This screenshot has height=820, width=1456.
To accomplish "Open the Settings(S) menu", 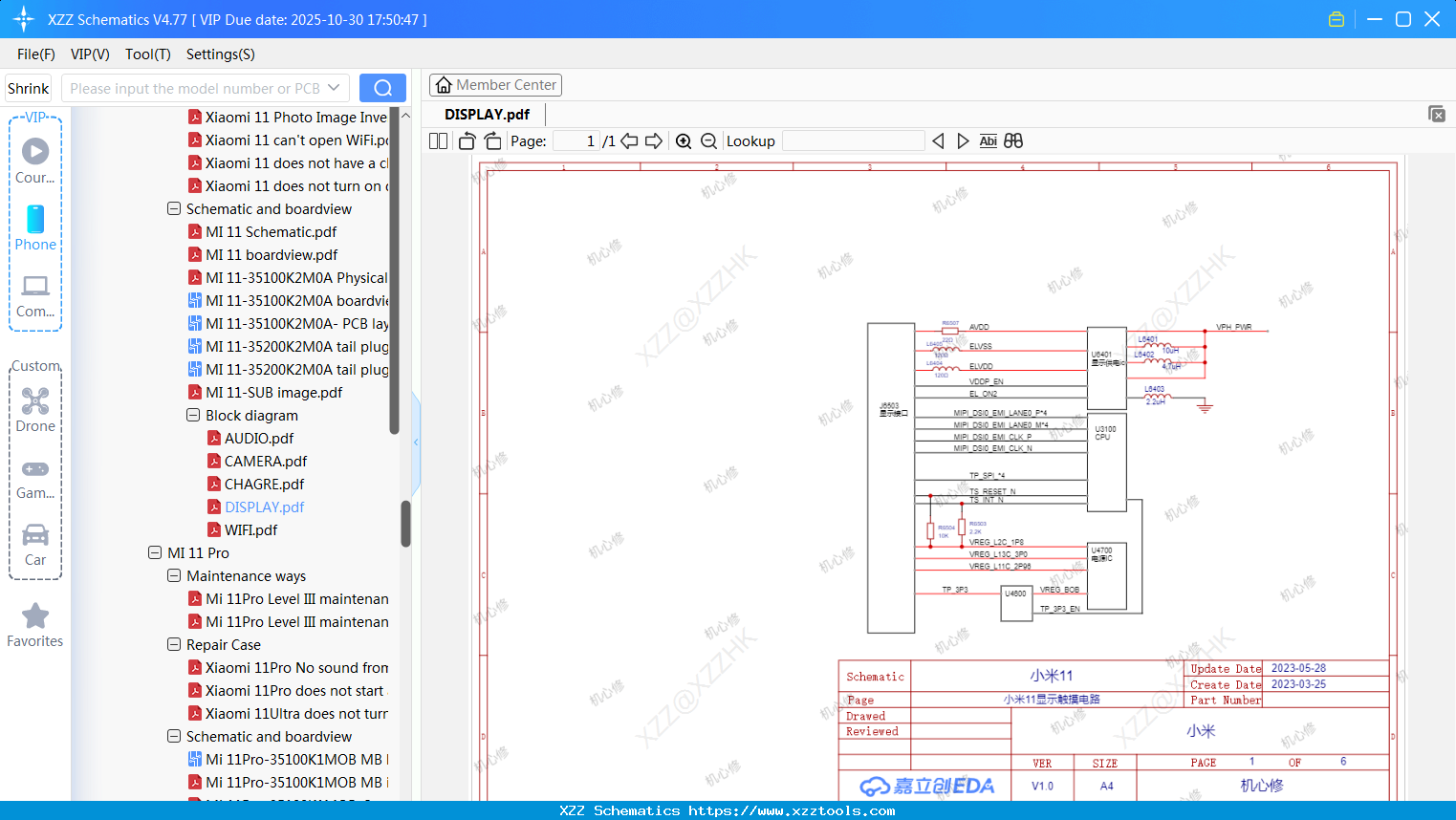I will (220, 54).
